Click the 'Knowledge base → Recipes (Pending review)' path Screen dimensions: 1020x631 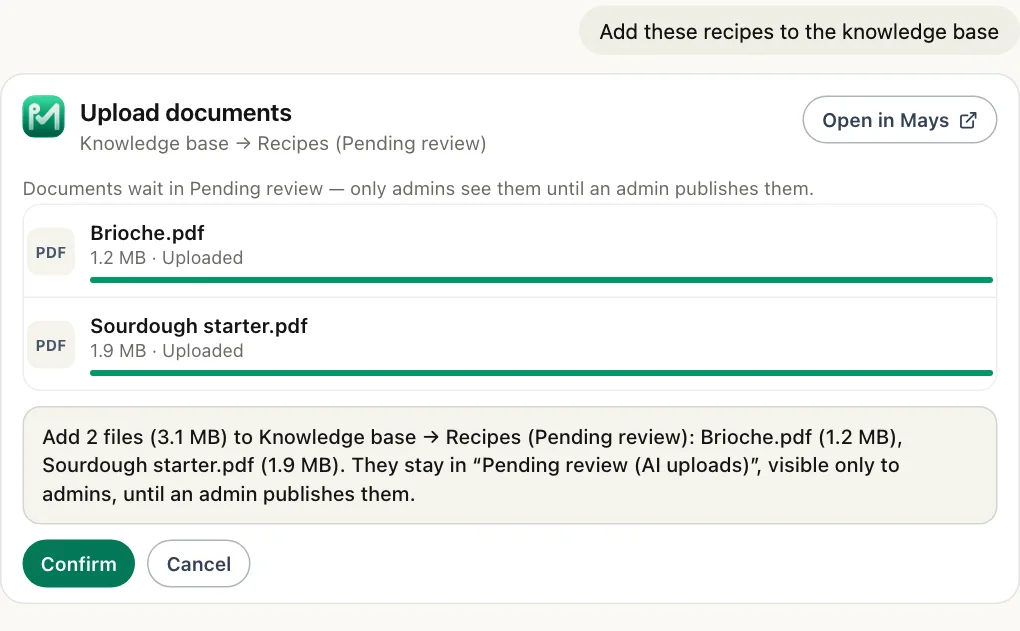click(283, 143)
